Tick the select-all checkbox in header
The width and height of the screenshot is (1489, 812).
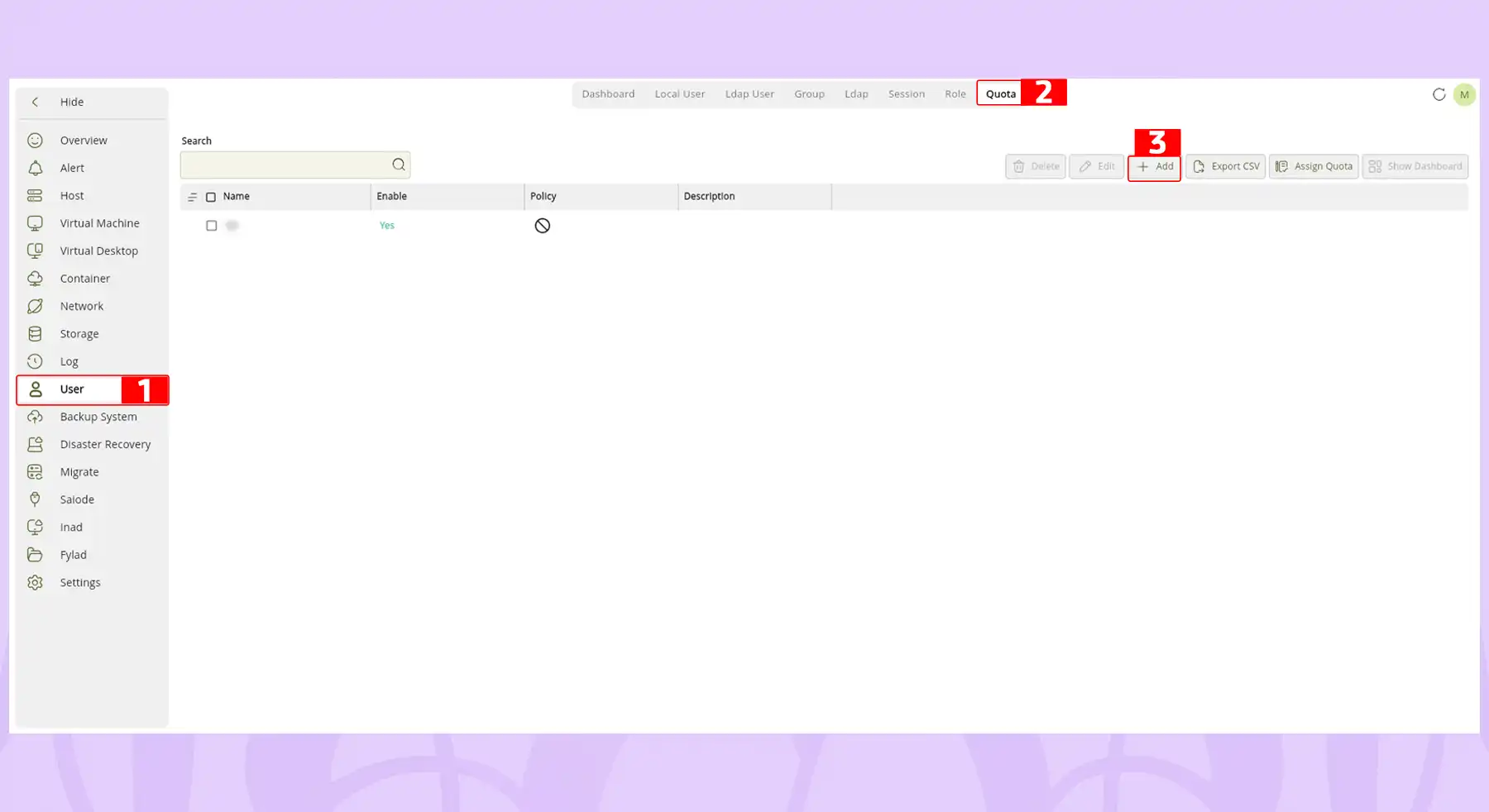point(211,197)
